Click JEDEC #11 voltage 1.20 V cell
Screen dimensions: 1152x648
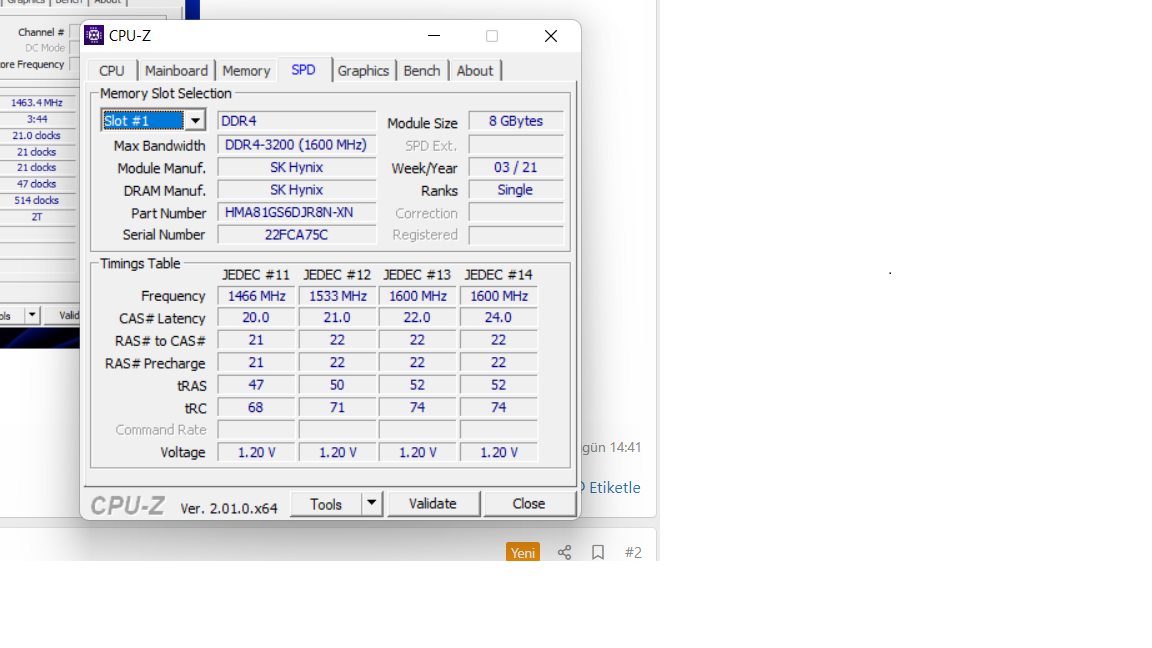tap(256, 453)
